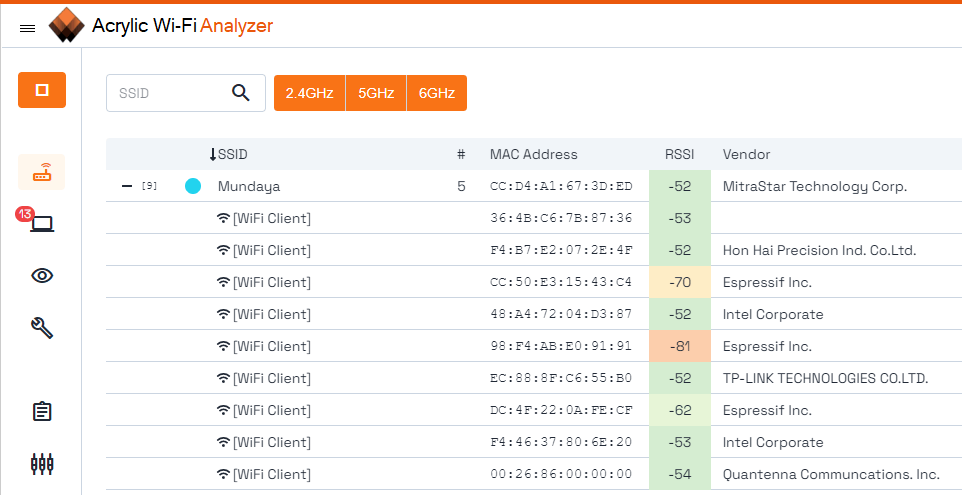Click vendor Hon Hai Precision Ind. Co.Ltd.
Image resolution: width=962 pixels, height=495 pixels.
pyautogui.click(x=819, y=250)
